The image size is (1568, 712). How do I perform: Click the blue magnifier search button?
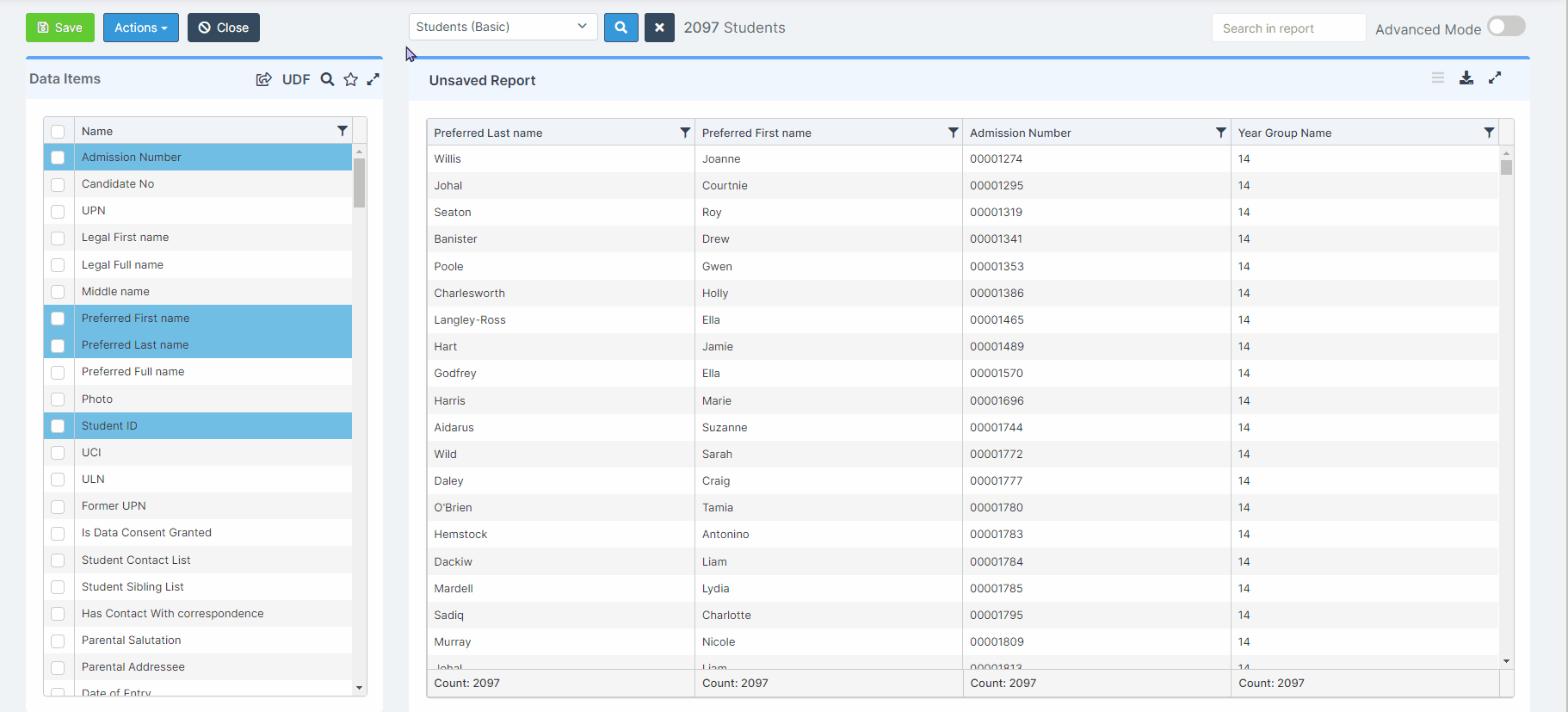pos(620,28)
